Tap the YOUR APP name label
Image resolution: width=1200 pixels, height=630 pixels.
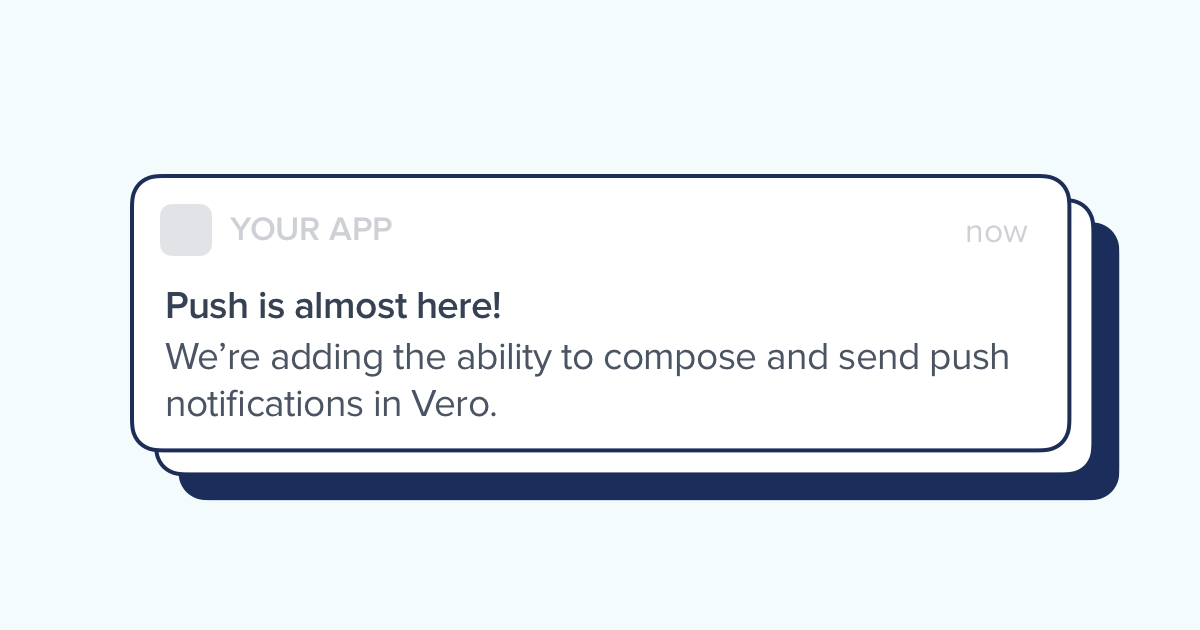pos(311,230)
